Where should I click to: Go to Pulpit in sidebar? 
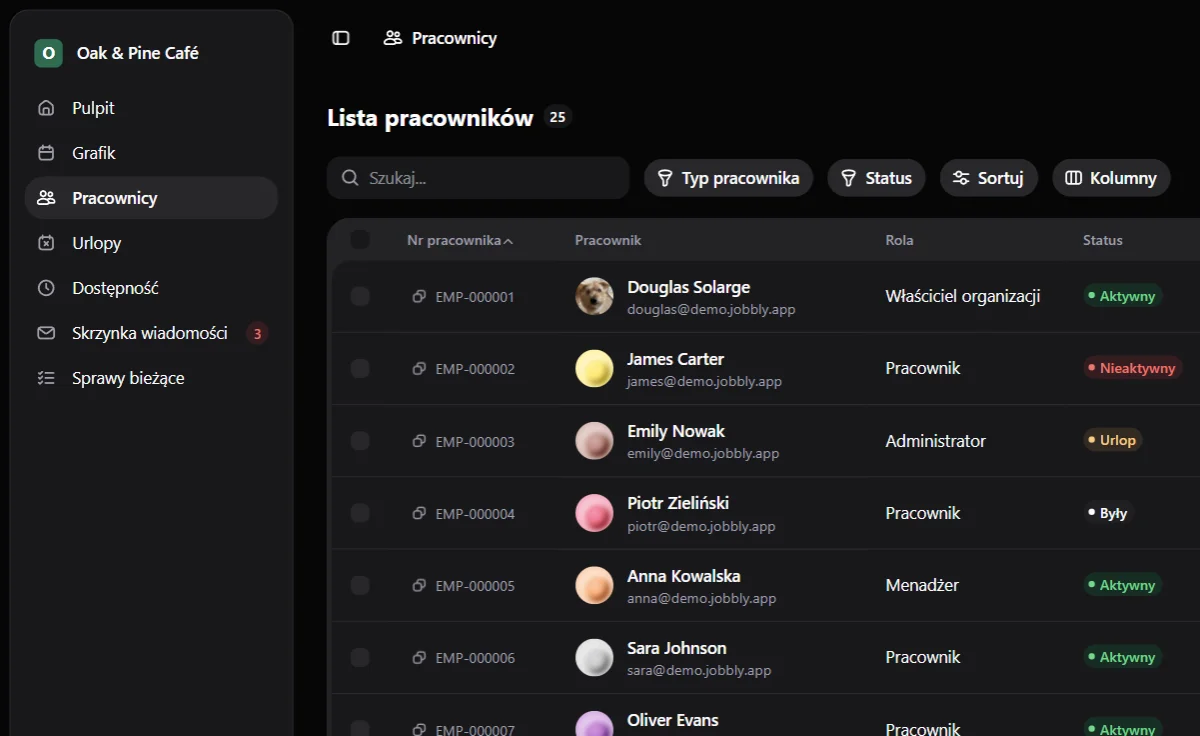pyautogui.click(x=151, y=108)
